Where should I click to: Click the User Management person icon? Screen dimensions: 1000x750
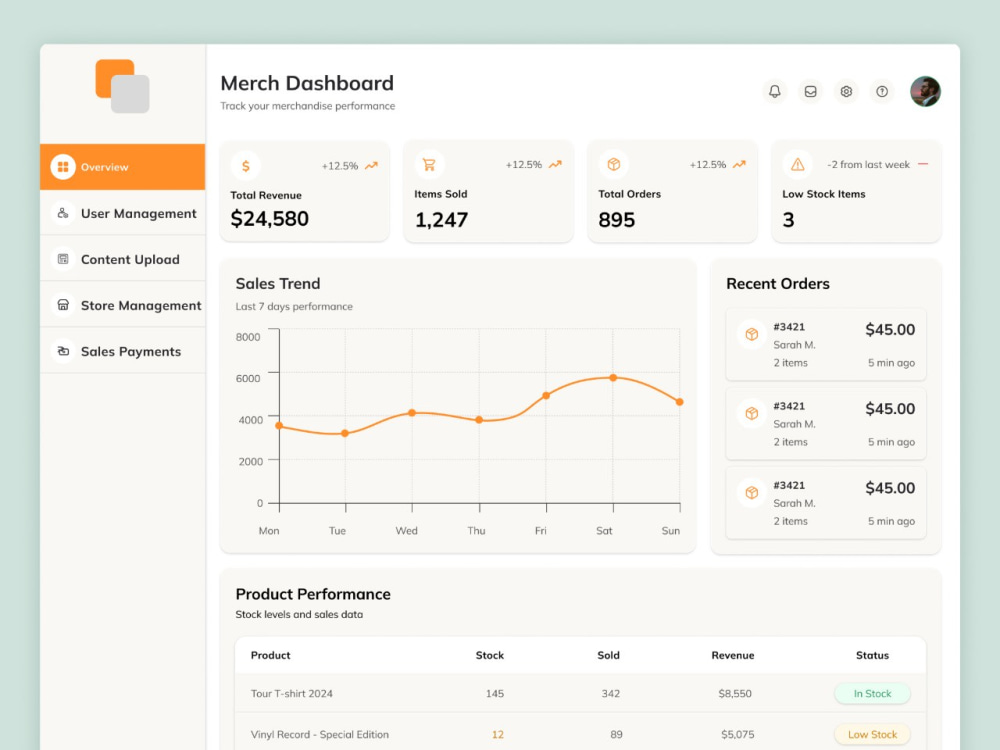point(62,213)
